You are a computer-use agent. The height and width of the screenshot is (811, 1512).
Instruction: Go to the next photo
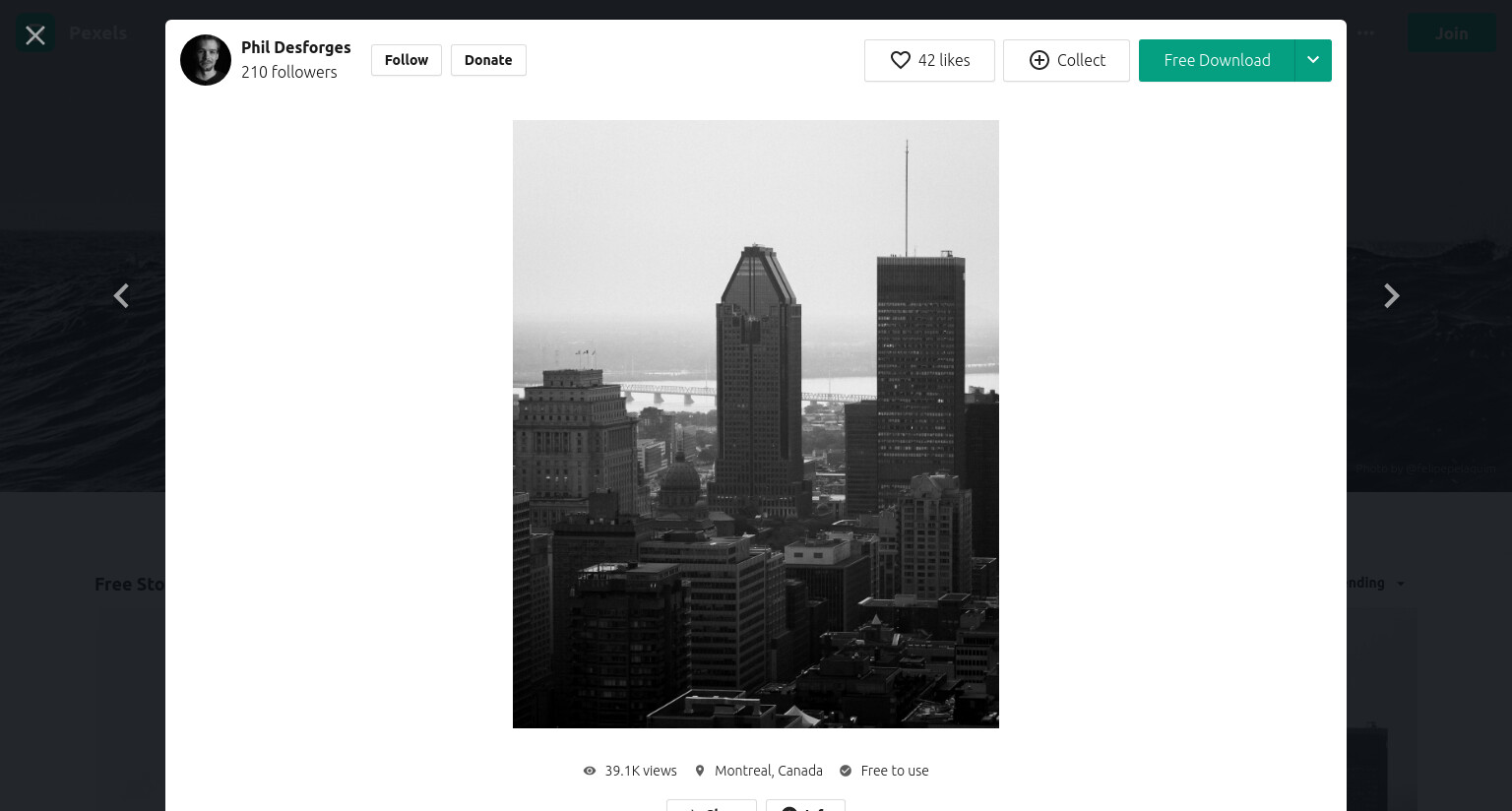click(1391, 296)
